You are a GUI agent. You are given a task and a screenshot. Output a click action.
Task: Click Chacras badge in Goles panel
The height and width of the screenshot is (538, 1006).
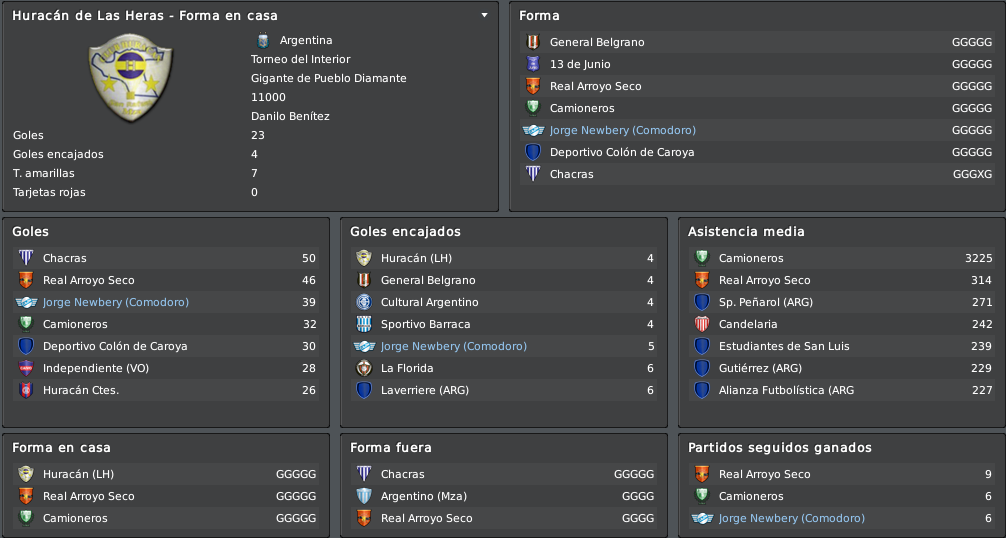coord(26,258)
